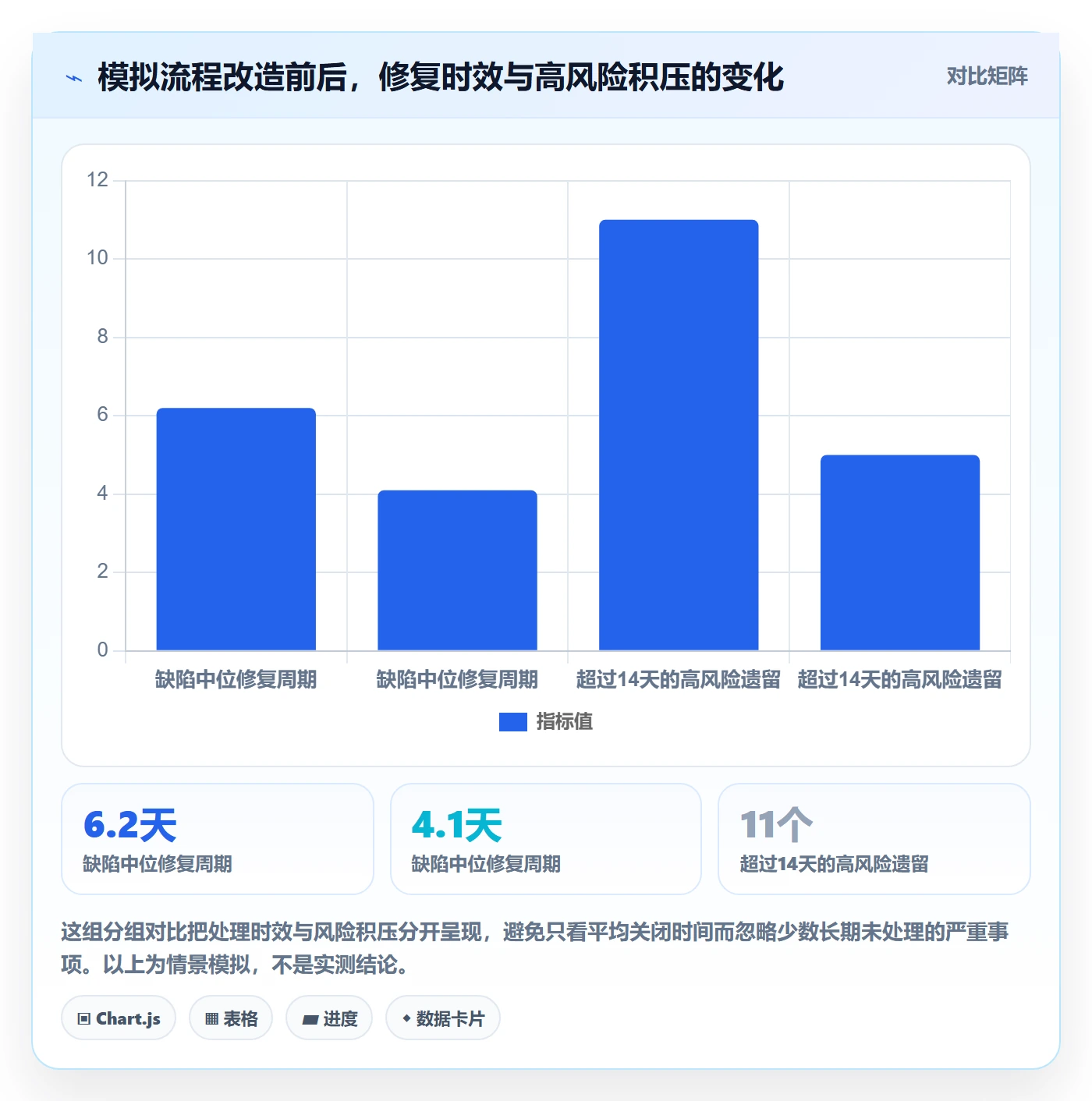Click the "数据卡片" tag chip
The height and width of the screenshot is (1101, 1092).
[x=443, y=1018]
